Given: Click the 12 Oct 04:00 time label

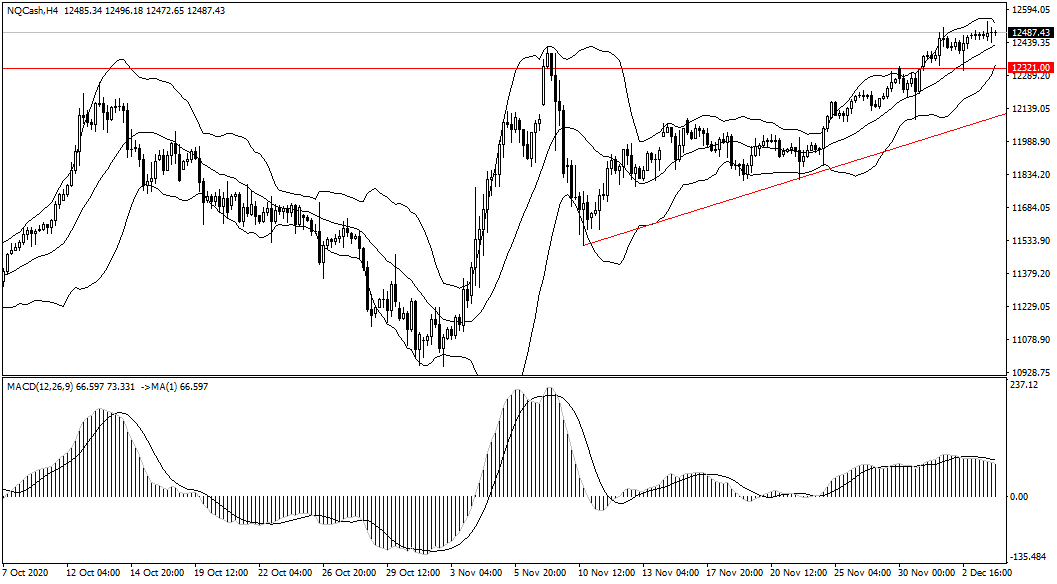Looking at the screenshot, I should 92,574.
